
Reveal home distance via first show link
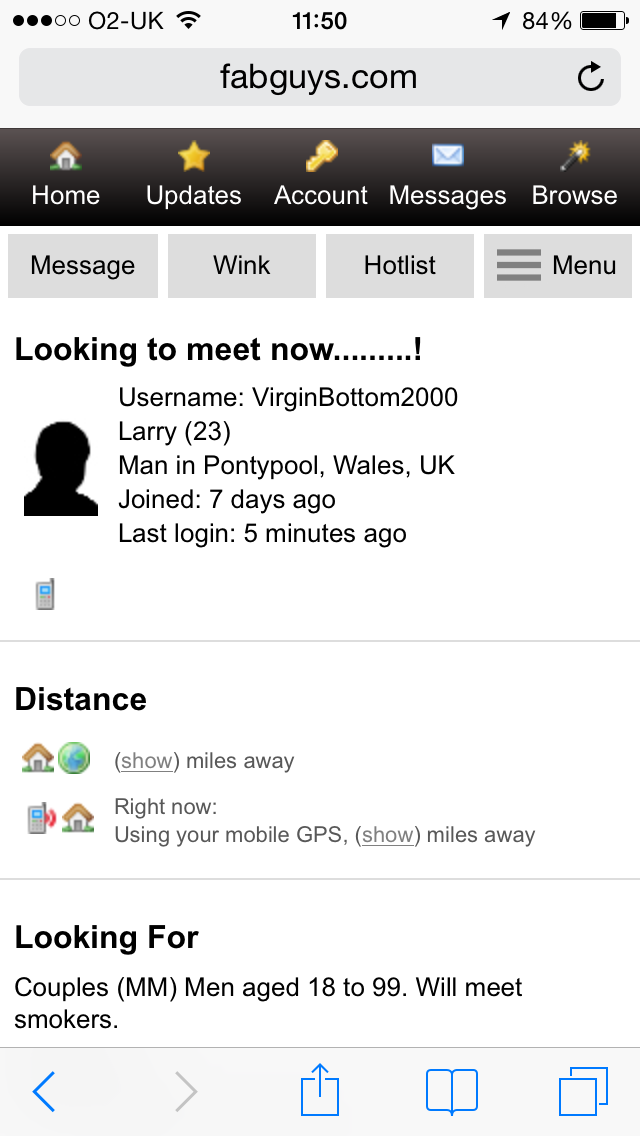pos(146,761)
